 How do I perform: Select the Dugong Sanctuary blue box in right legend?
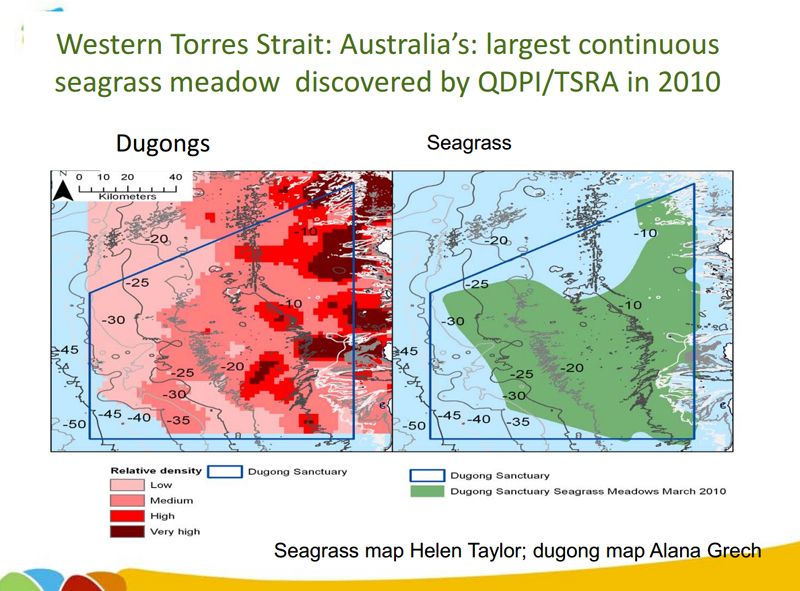pos(427,476)
